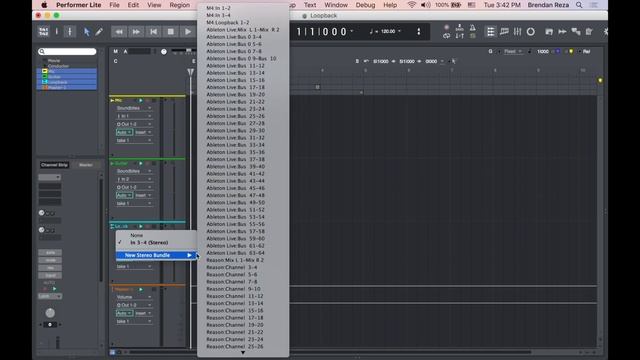Open the Window menu
Screen dimensions: 640x360
(336, 5)
